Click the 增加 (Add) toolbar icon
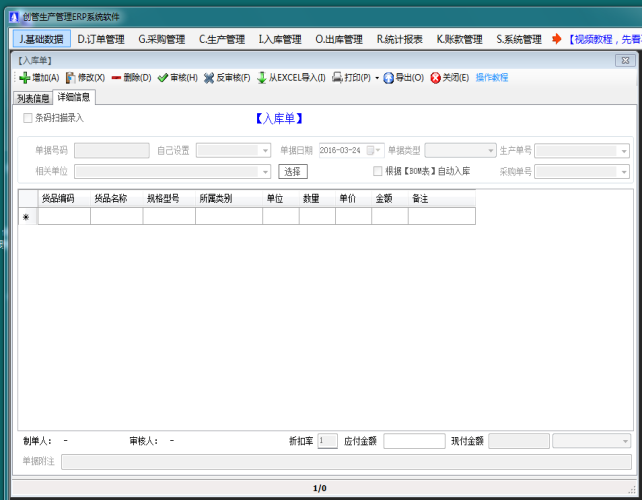Viewport: 643px width, 501px height. [x=25, y=78]
